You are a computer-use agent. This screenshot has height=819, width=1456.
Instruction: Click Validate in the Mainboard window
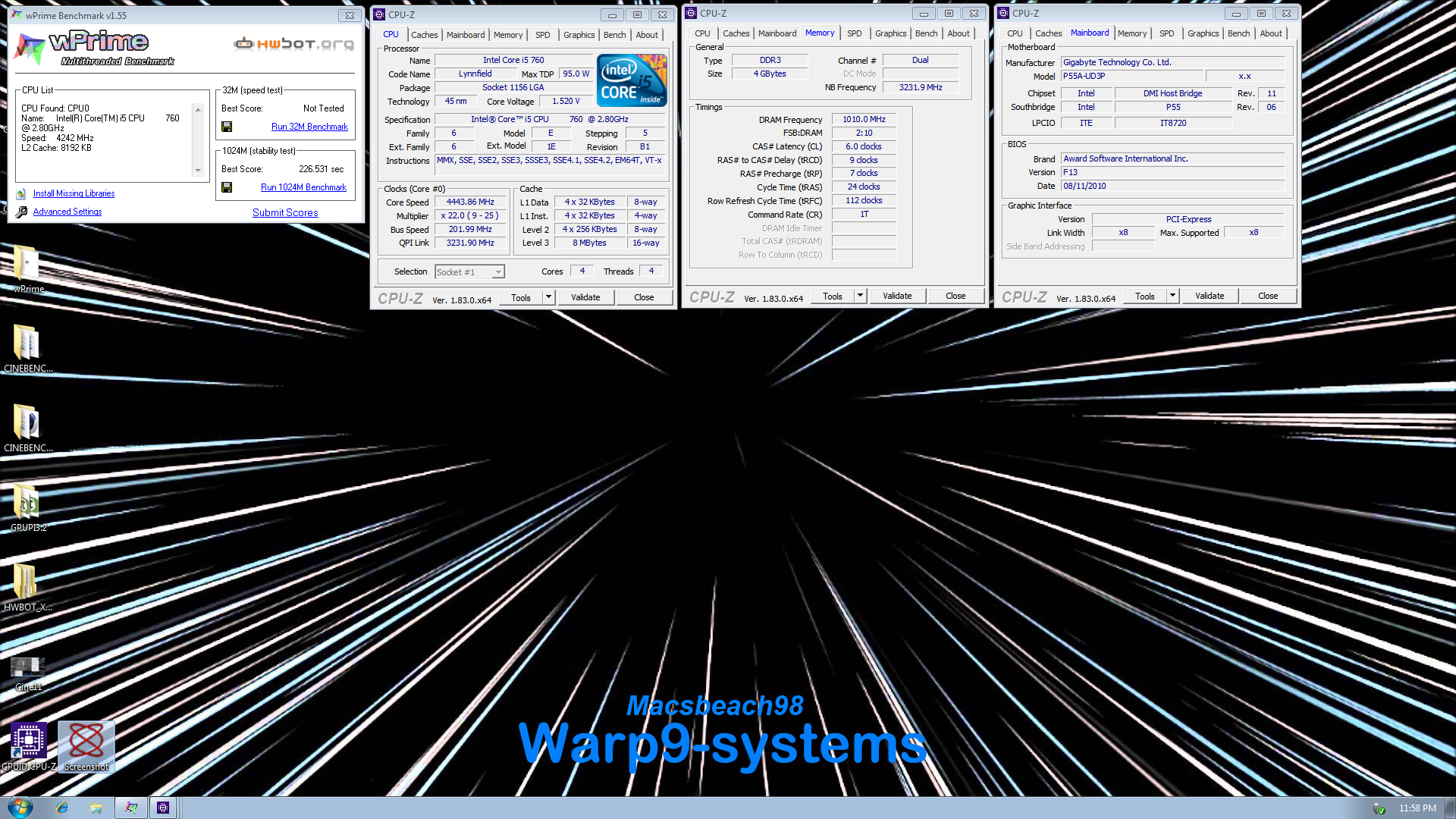pos(1210,296)
